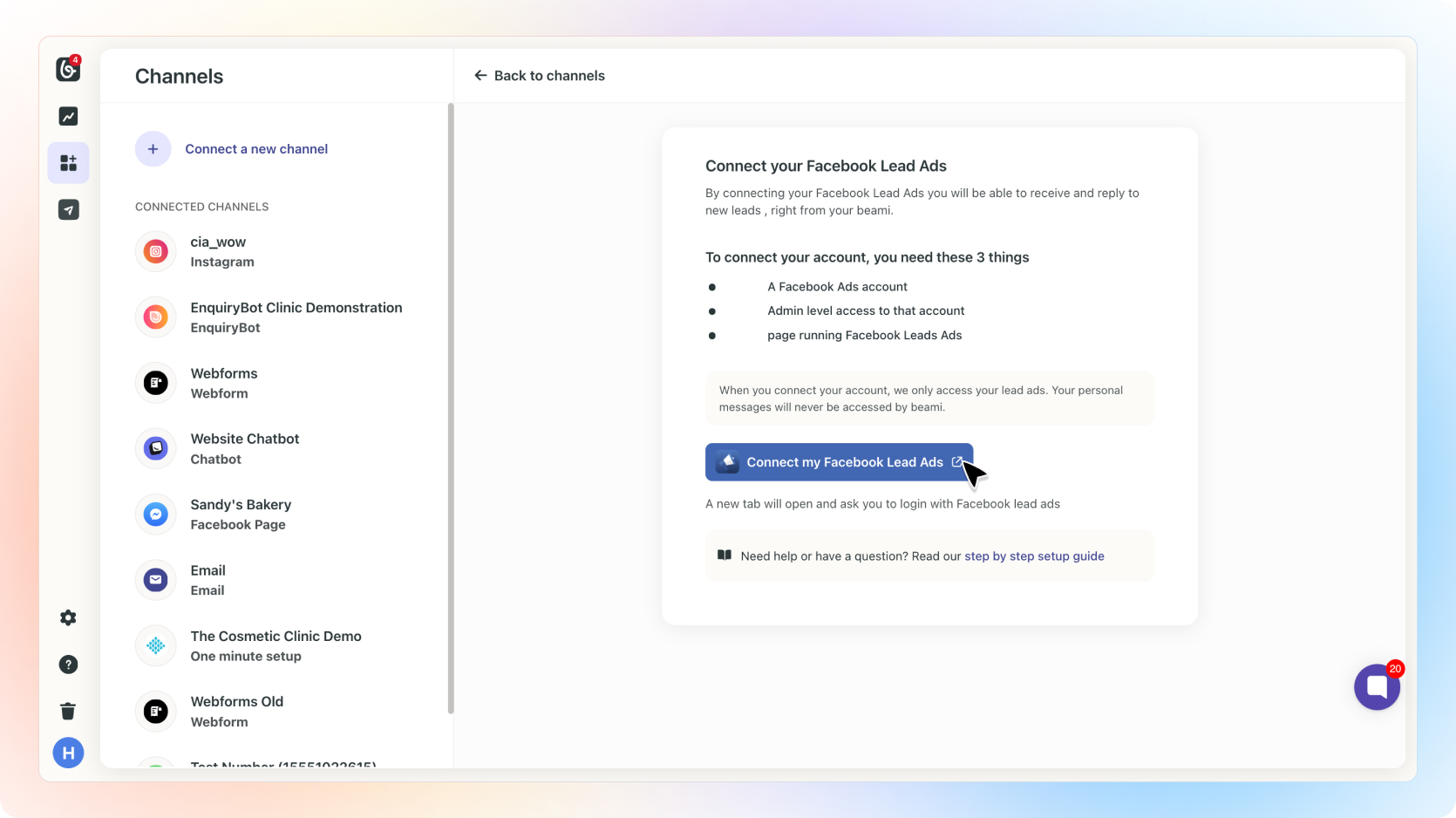The height and width of the screenshot is (818, 1456).
Task: Select Webforms Old channel name
Action: (237, 702)
